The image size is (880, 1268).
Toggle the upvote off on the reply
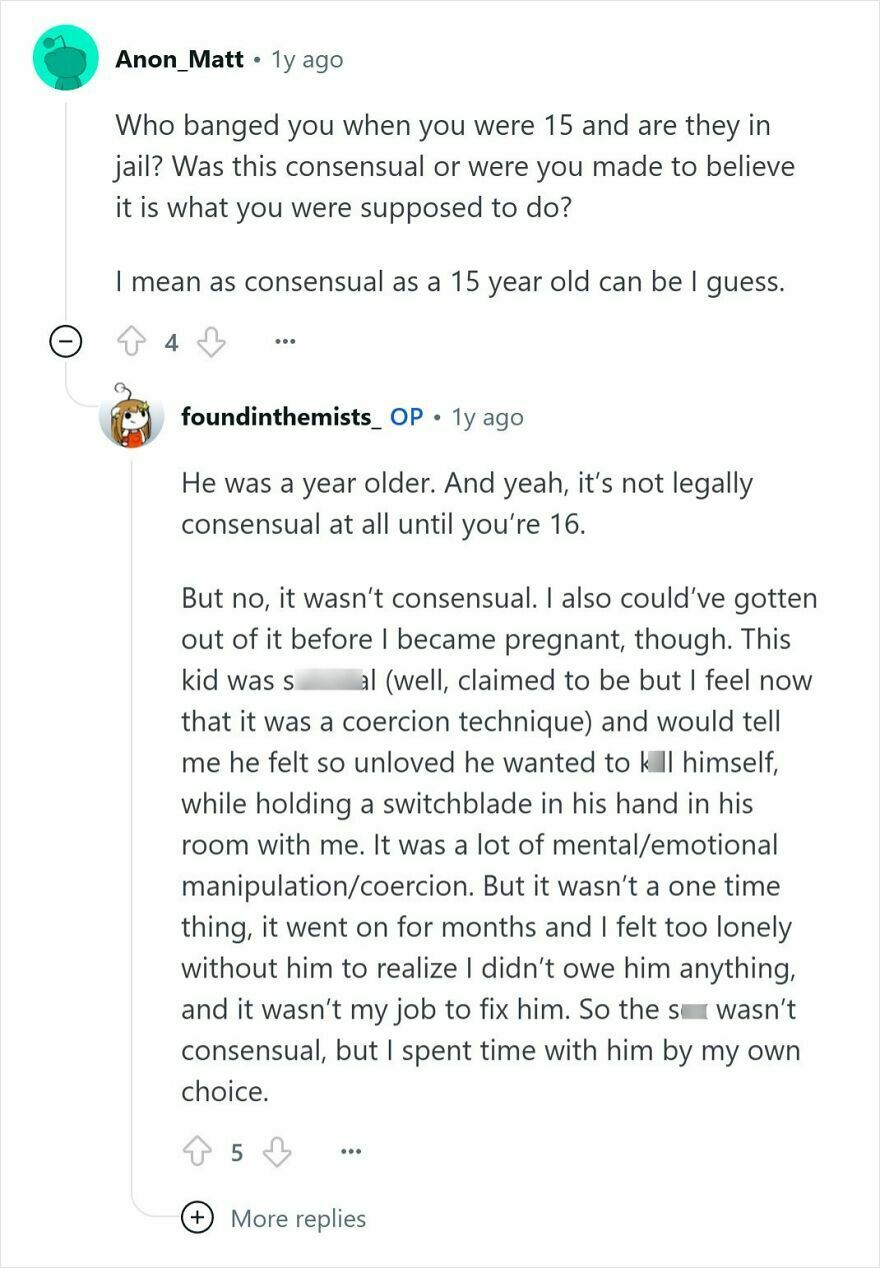pos(199,1152)
